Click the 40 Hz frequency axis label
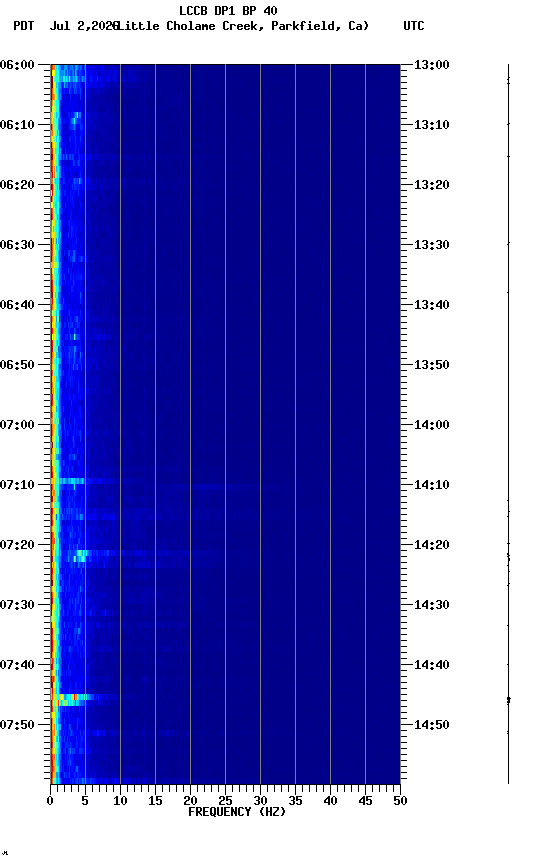 pos(331,801)
